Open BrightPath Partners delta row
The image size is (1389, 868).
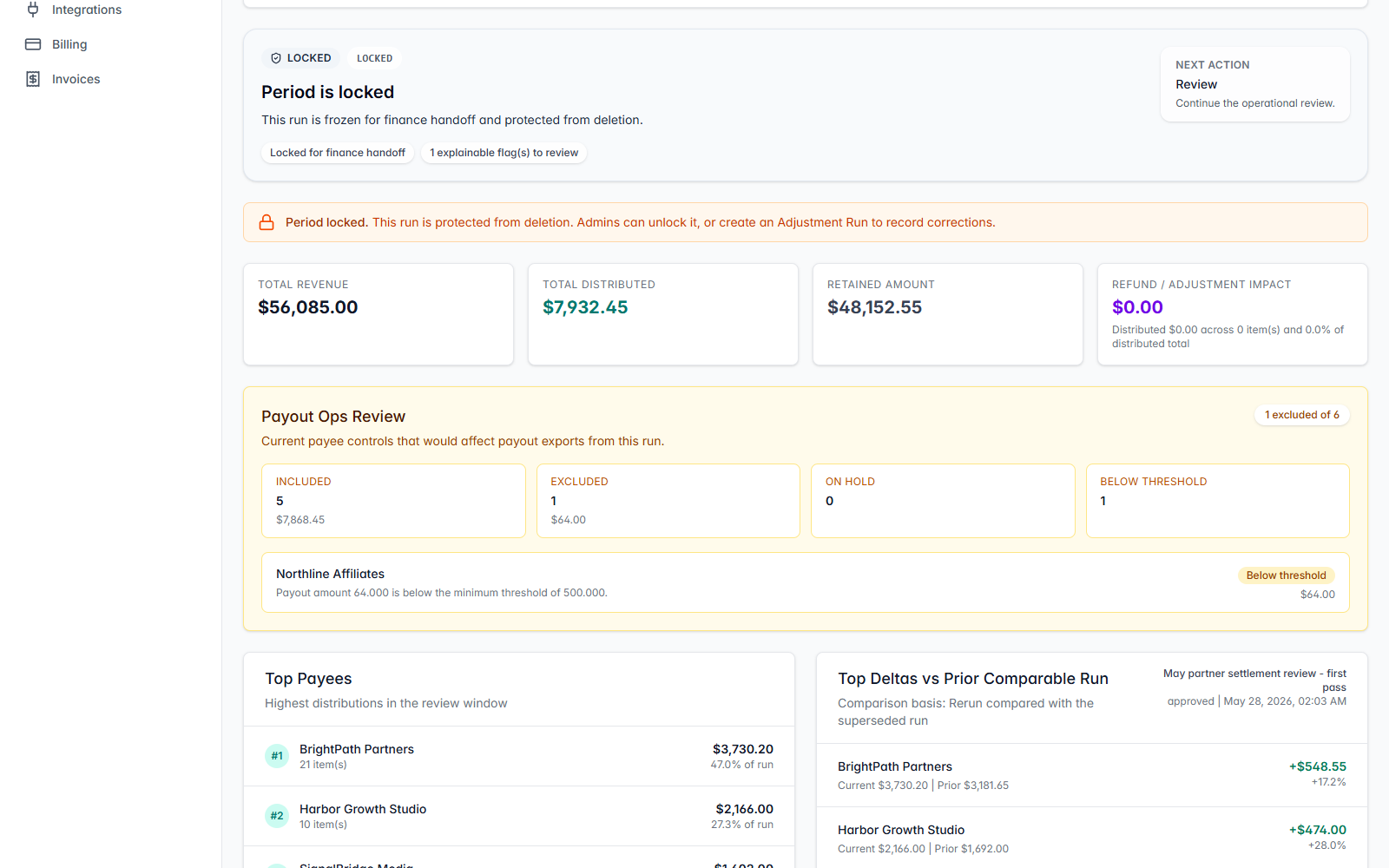coord(1092,775)
